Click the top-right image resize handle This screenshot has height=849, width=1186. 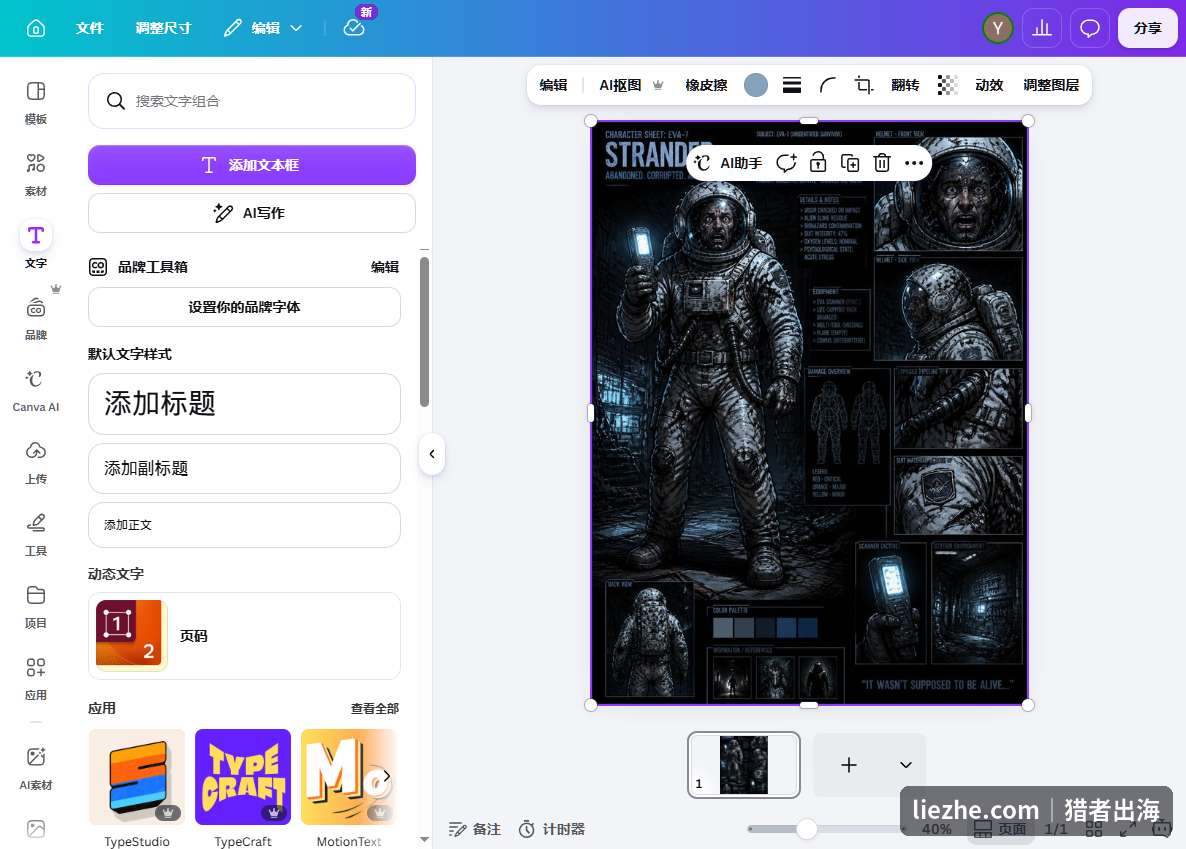tap(1028, 121)
